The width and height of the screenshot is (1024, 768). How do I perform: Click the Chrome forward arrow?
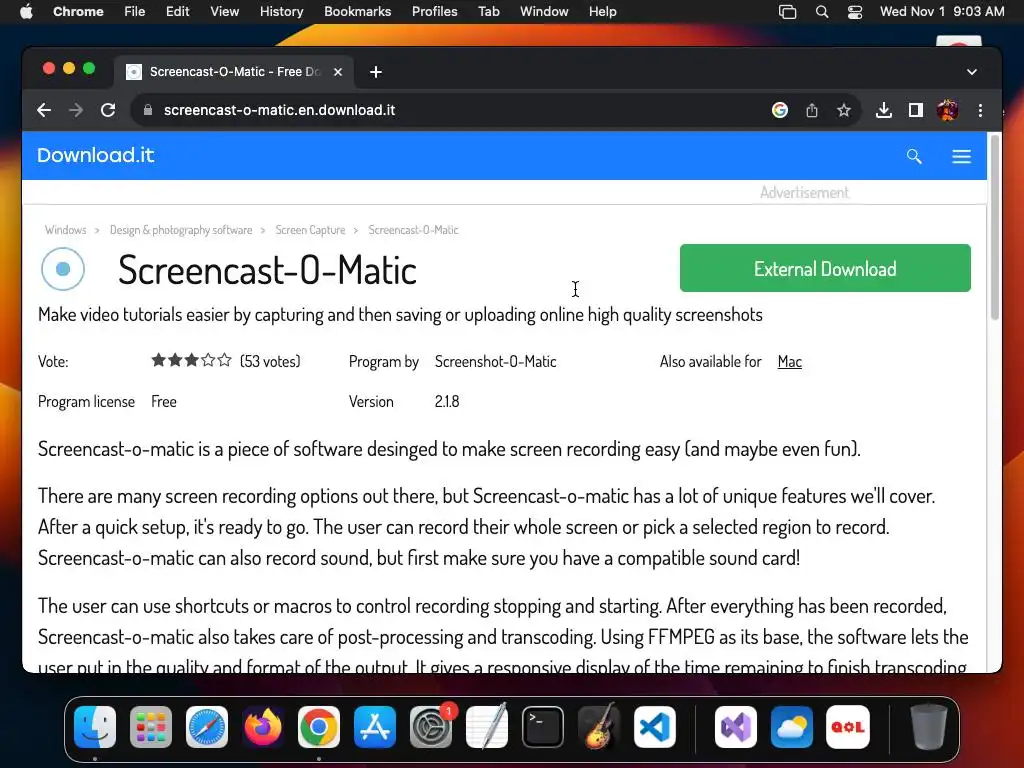pos(76,110)
